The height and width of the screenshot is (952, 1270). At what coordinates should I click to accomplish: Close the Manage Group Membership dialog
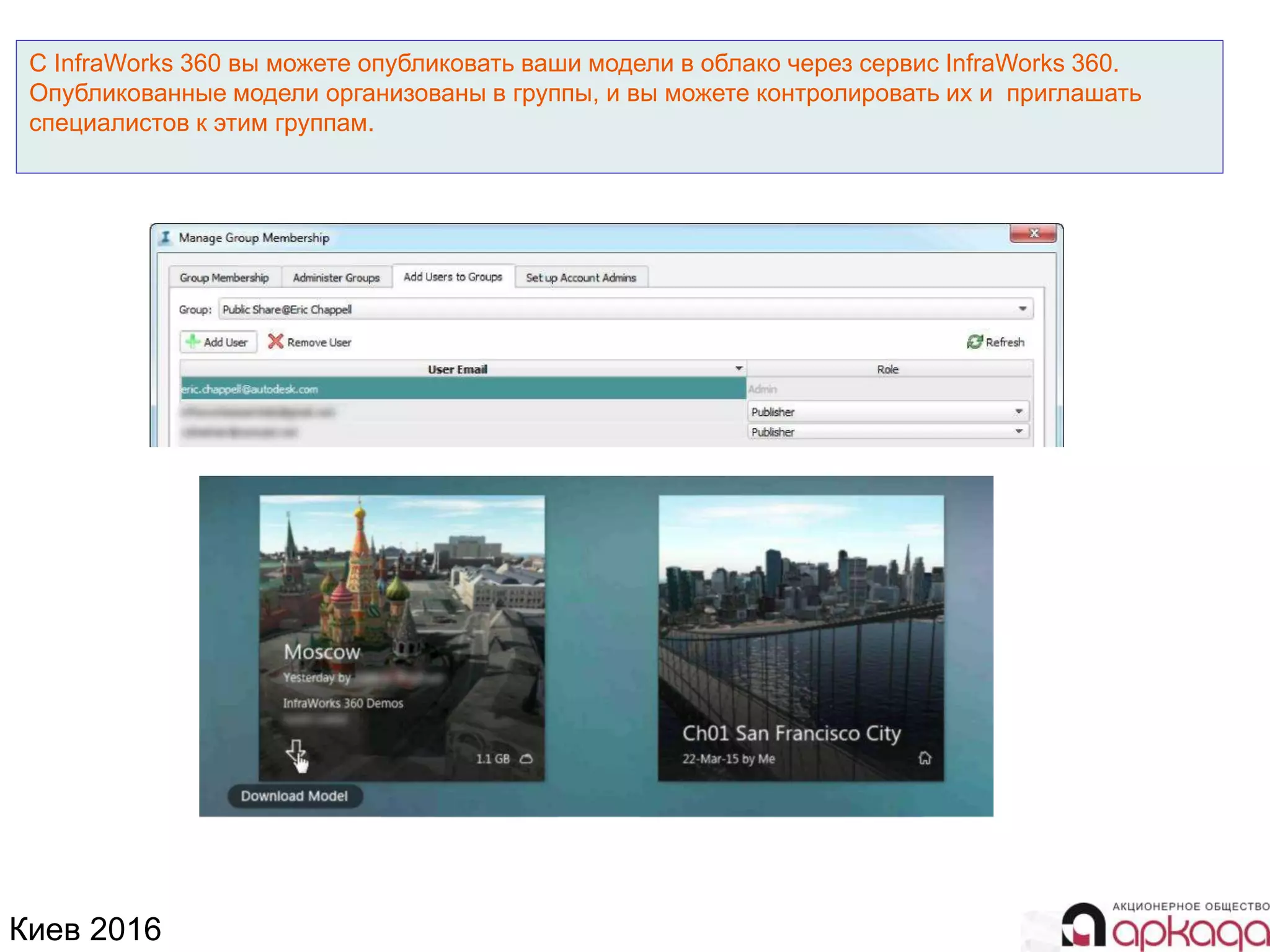point(1033,234)
